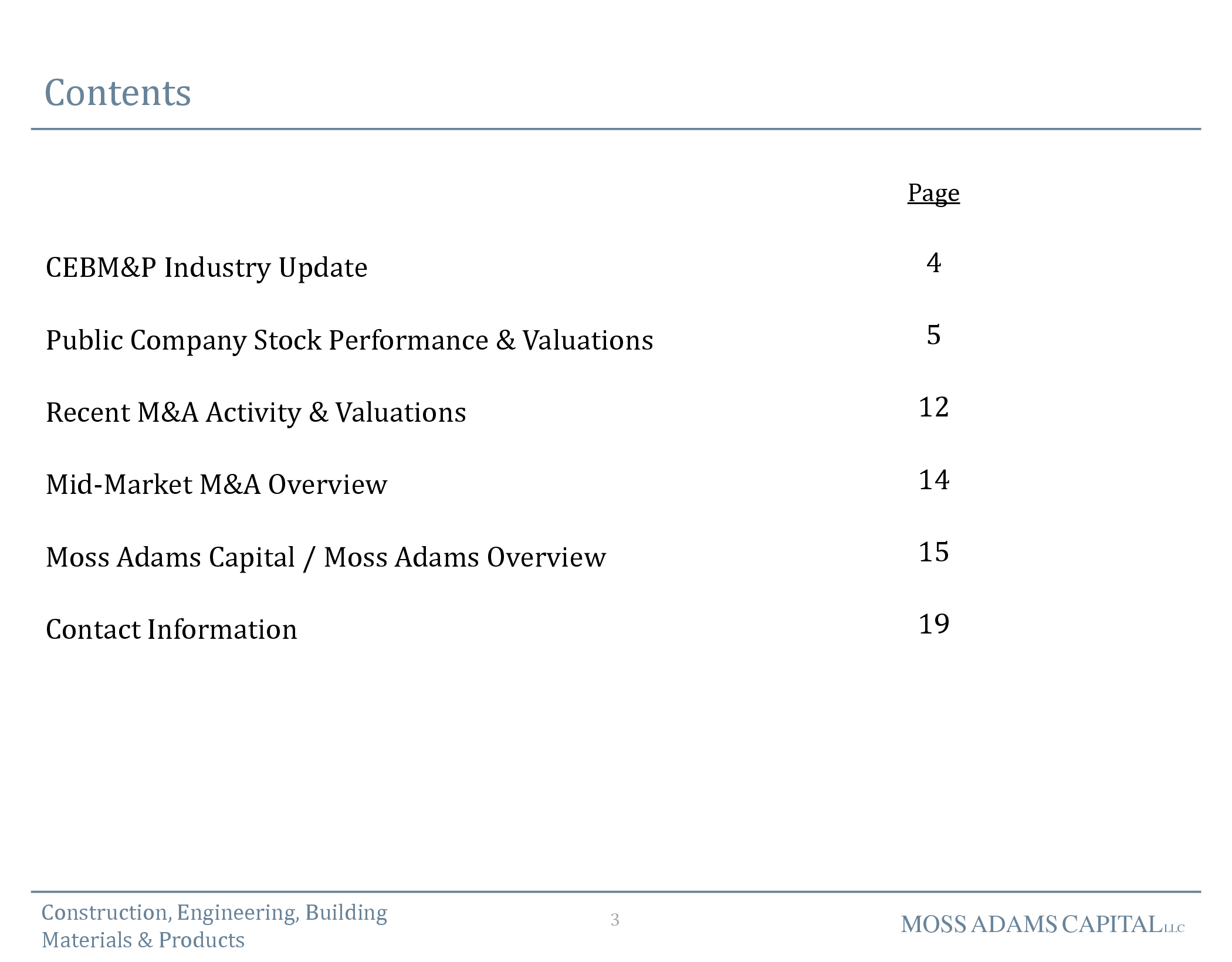Open the Contact Information entry
Screen dimensions: 1232x962
coord(171,629)
